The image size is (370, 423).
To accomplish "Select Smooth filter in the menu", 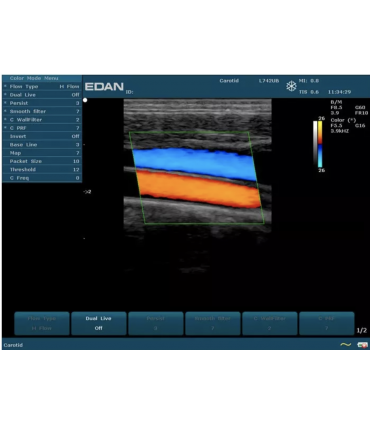I will click(42, 111).
